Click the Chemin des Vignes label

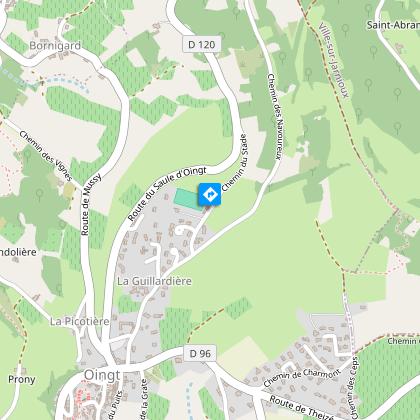pos(46,156)
